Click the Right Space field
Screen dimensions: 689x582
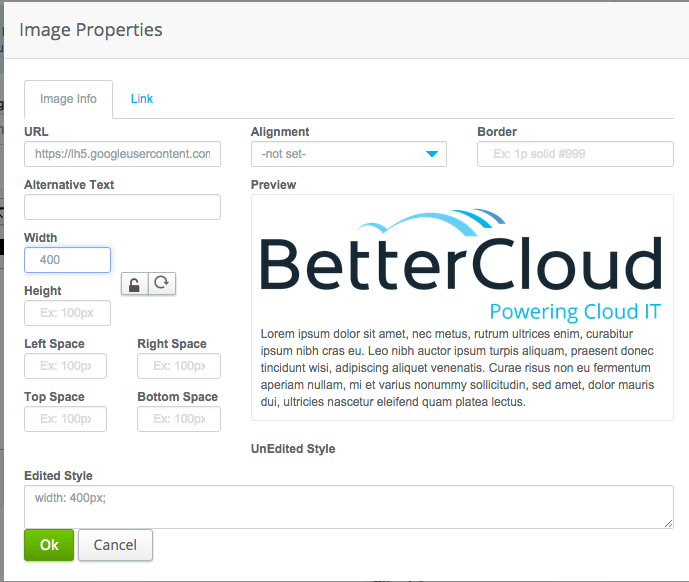point(179,366)
